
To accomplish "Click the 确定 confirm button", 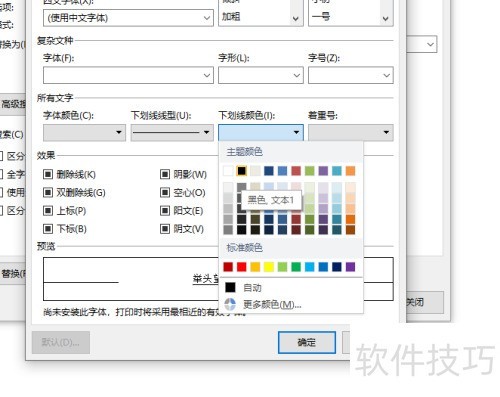I will pyautogui.click(x=307, y=342).
